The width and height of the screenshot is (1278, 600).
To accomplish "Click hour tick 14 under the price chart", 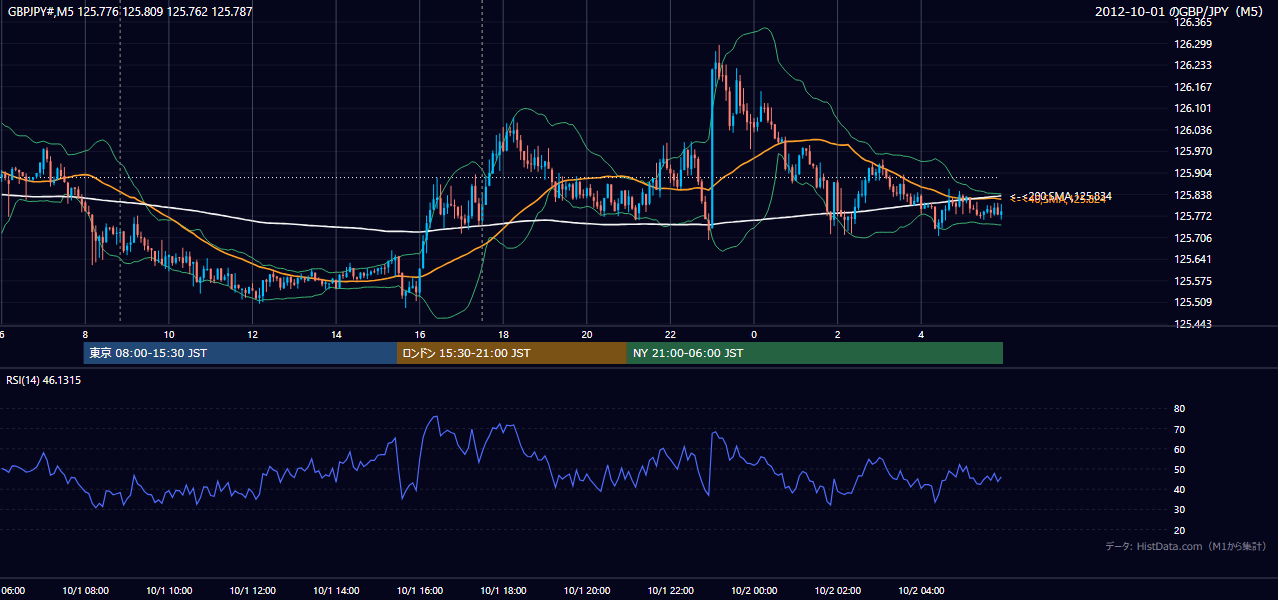I will click(x=336, y=335).
